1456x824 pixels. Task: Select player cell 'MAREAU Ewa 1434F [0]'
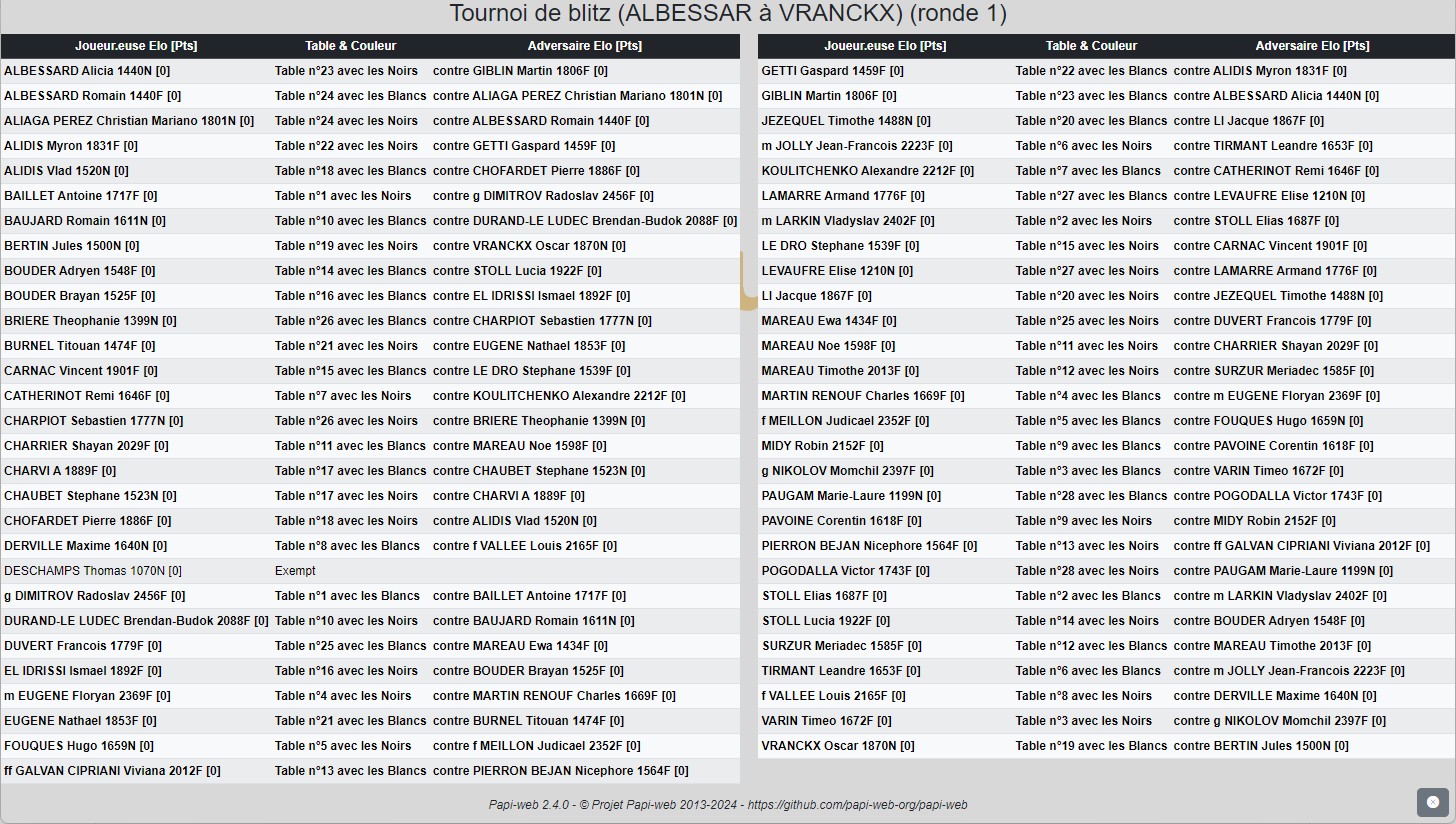[x=829, y=321]
